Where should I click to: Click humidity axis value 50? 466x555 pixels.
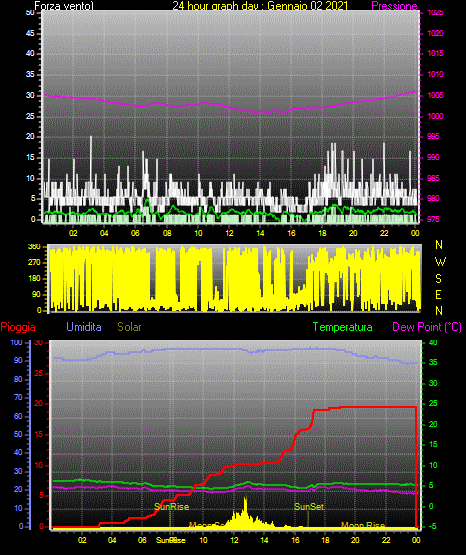pos(18,434)
